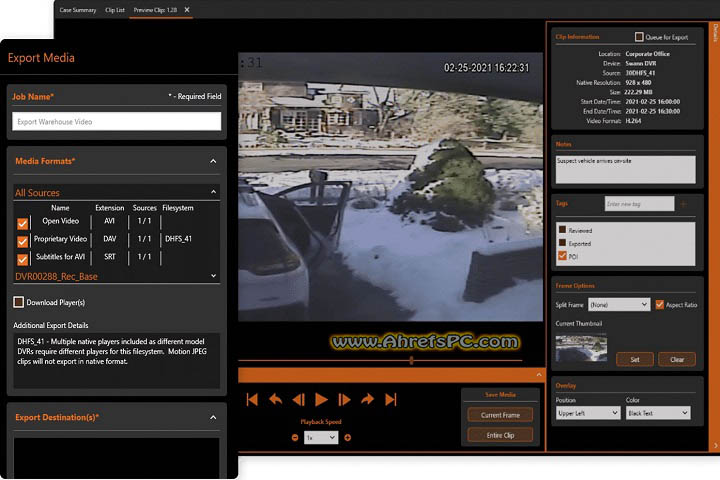Screen dimensions: 720x480
Task: Uncheck the POI tag
Action: pos(562,256)
